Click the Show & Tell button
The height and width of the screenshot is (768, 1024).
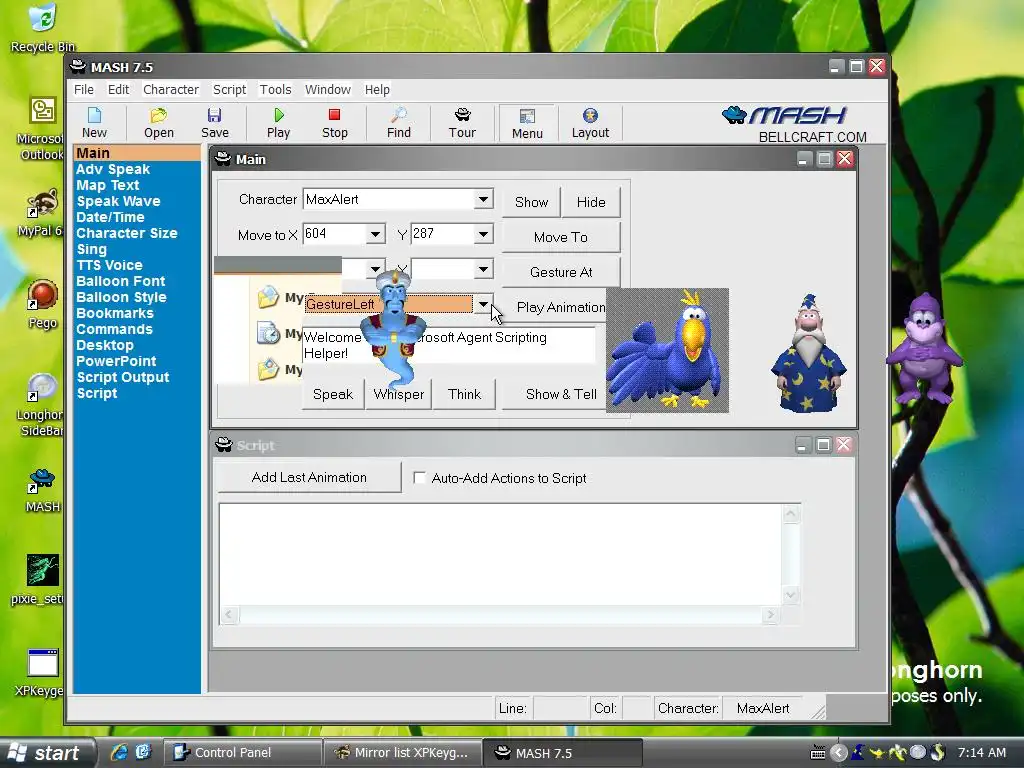tap(554, 394)
